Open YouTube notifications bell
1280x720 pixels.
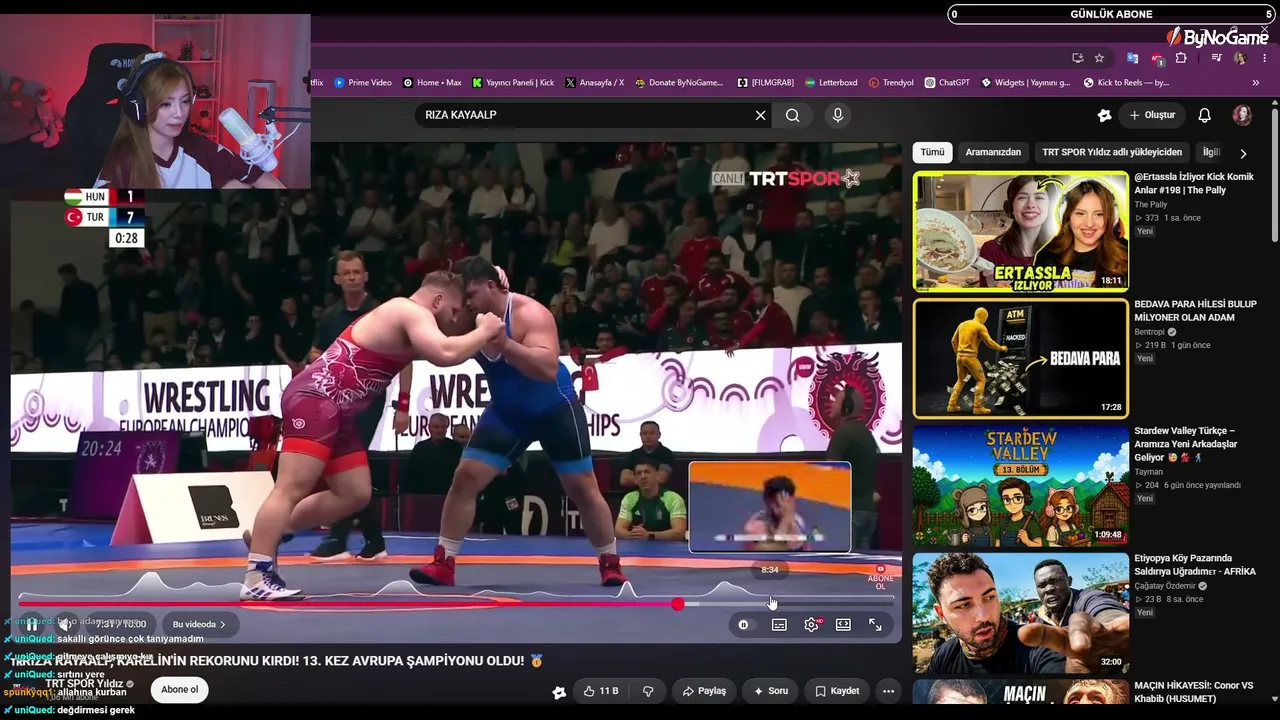tap(1204, 115)
